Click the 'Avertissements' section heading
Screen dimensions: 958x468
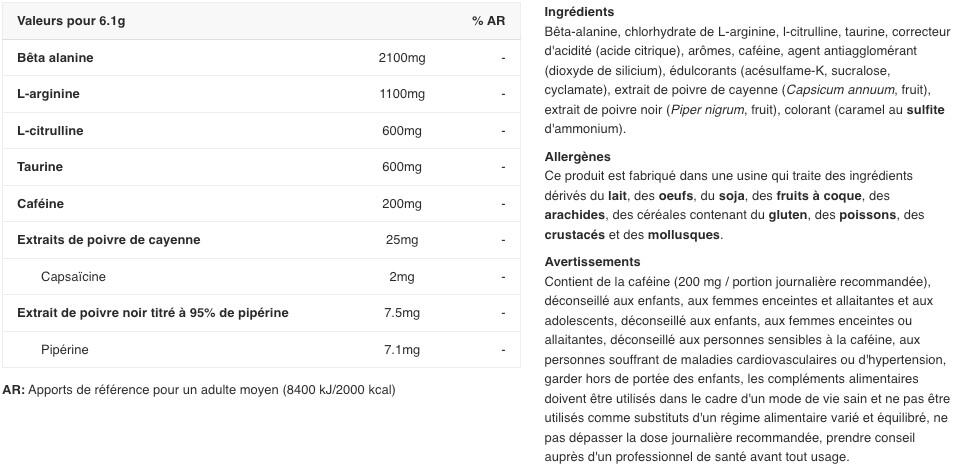[x=592, y=262]
